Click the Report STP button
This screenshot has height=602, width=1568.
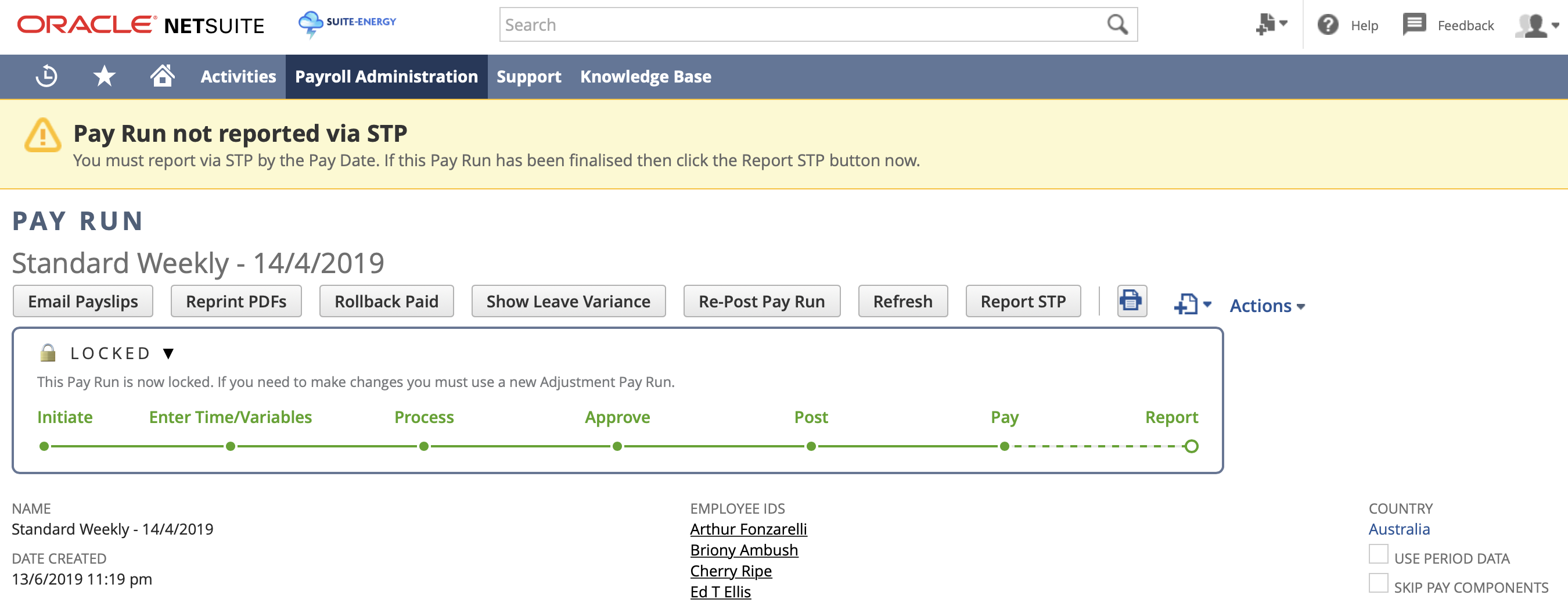coord(1023,300)
